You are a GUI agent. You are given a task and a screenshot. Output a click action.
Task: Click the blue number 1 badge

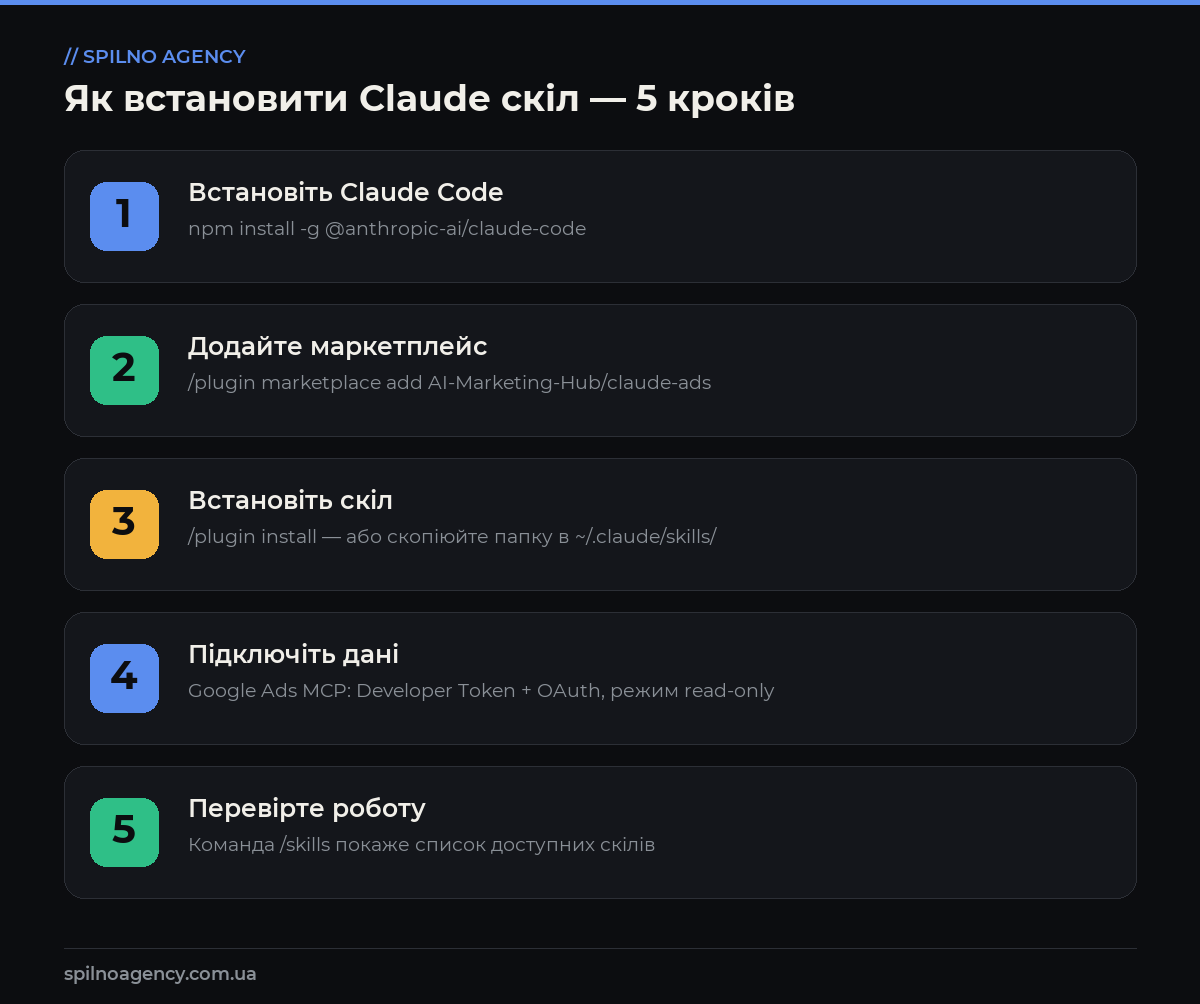[124, 216]
